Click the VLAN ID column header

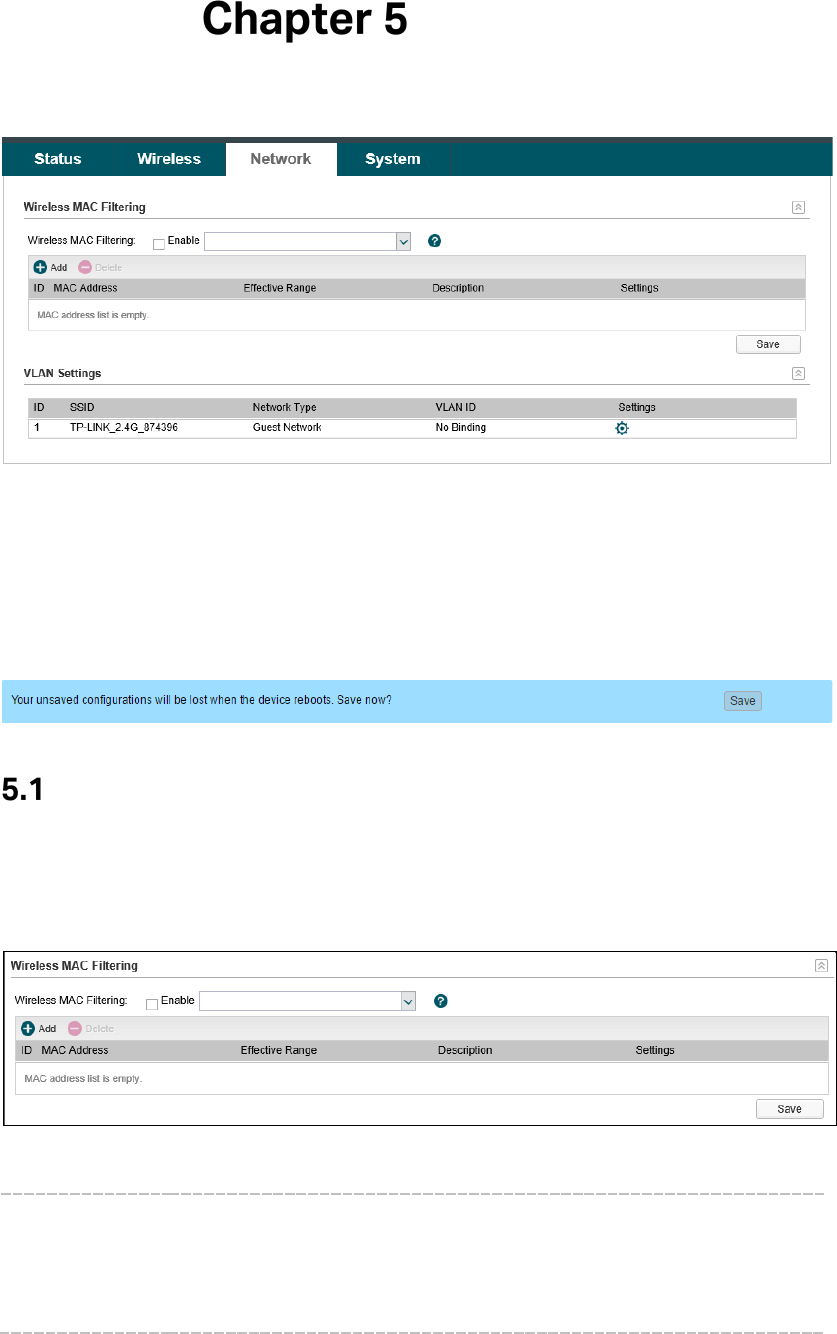[455, 408]
